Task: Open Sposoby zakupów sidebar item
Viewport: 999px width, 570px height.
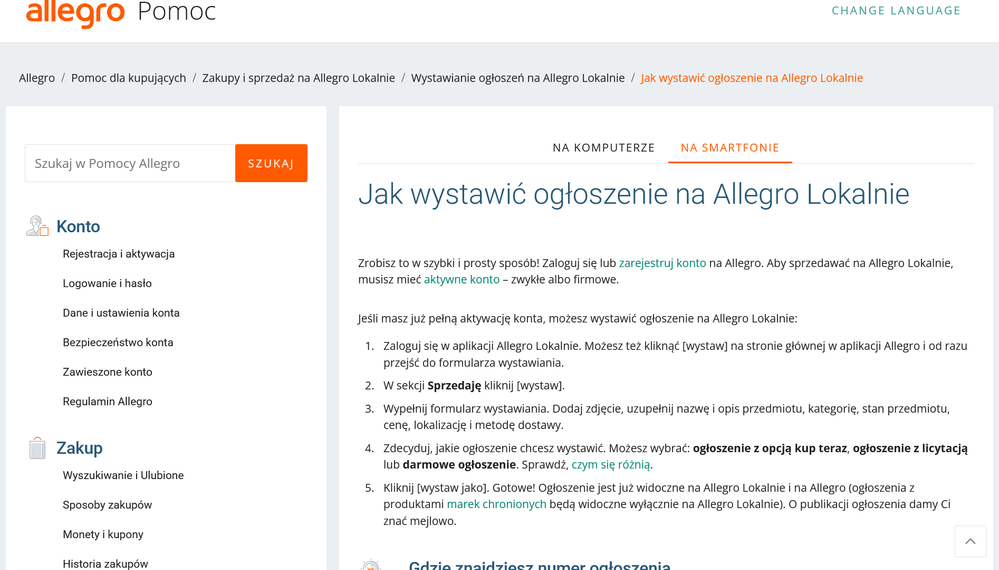Action: pyautogui.click(x=107, y=505)
